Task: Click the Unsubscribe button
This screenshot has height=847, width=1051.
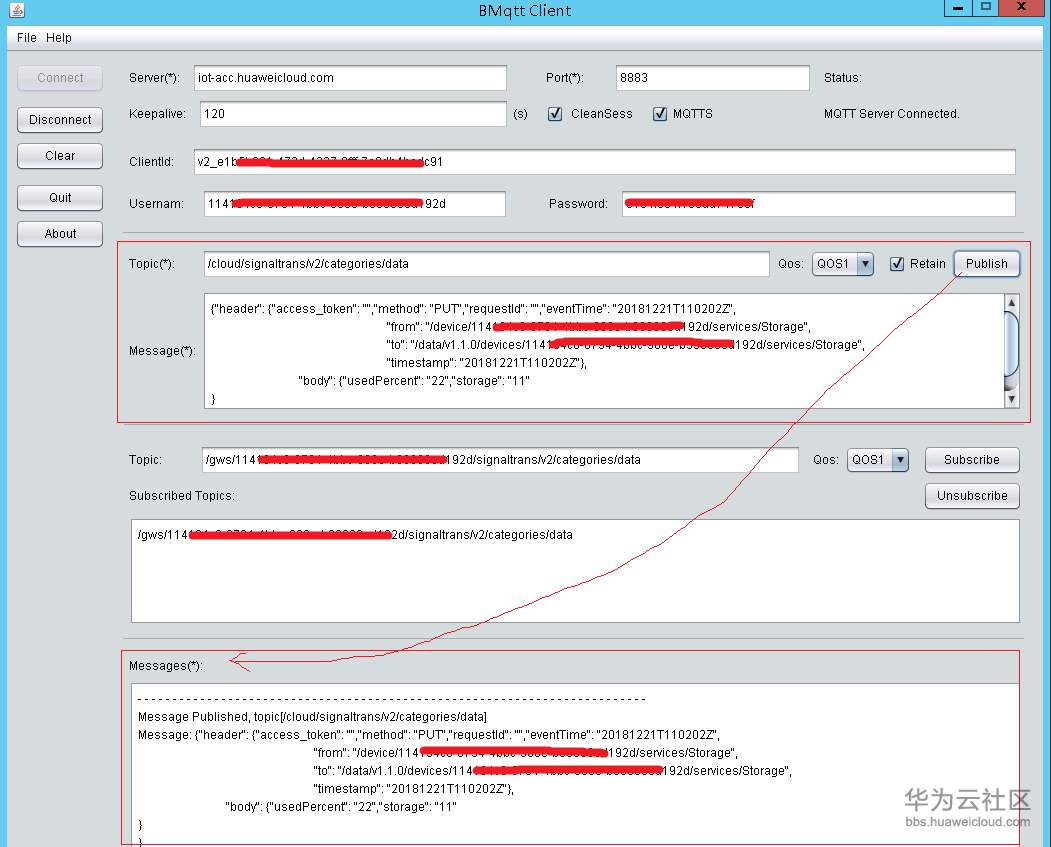Action: [x=972, y=496]
